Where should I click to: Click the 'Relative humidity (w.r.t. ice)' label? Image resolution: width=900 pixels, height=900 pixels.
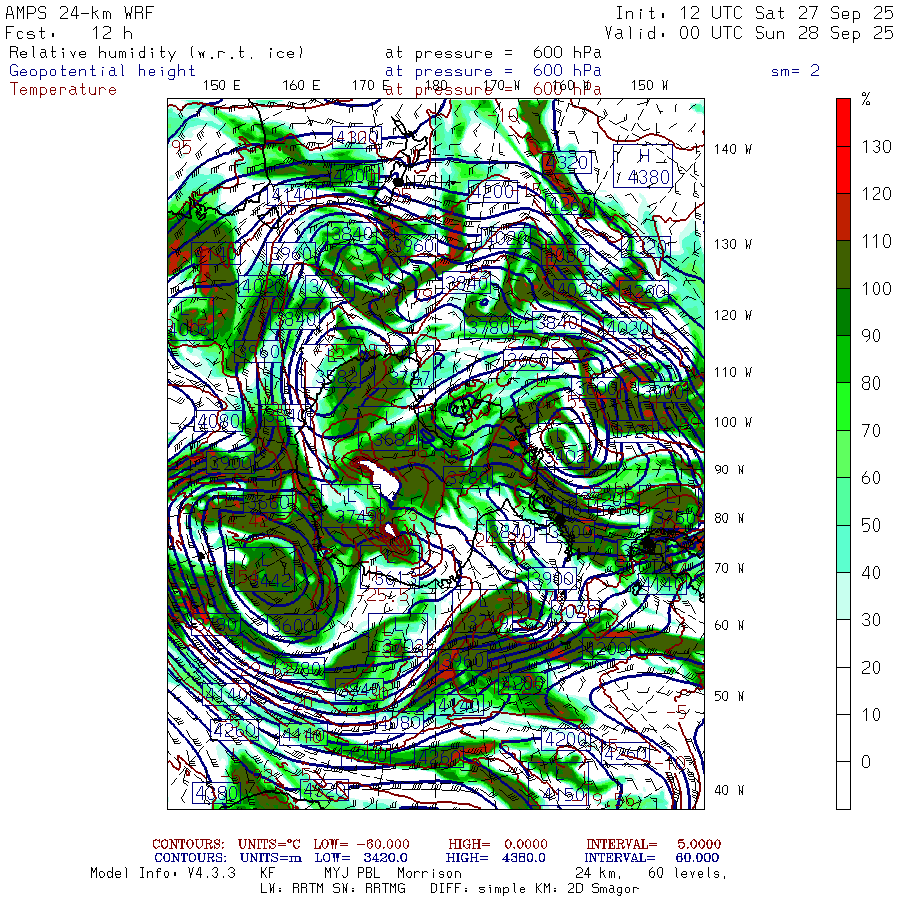pos(156,53)
